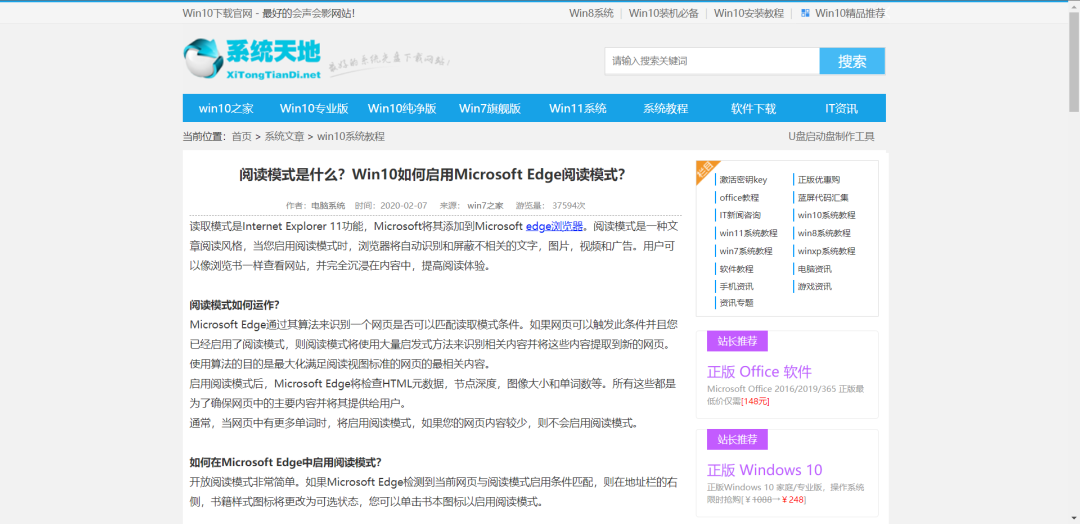Click the blue 搜索 button
Image resolution: width=1080 pixels, height=524 pixels.
tap(852, 61)
